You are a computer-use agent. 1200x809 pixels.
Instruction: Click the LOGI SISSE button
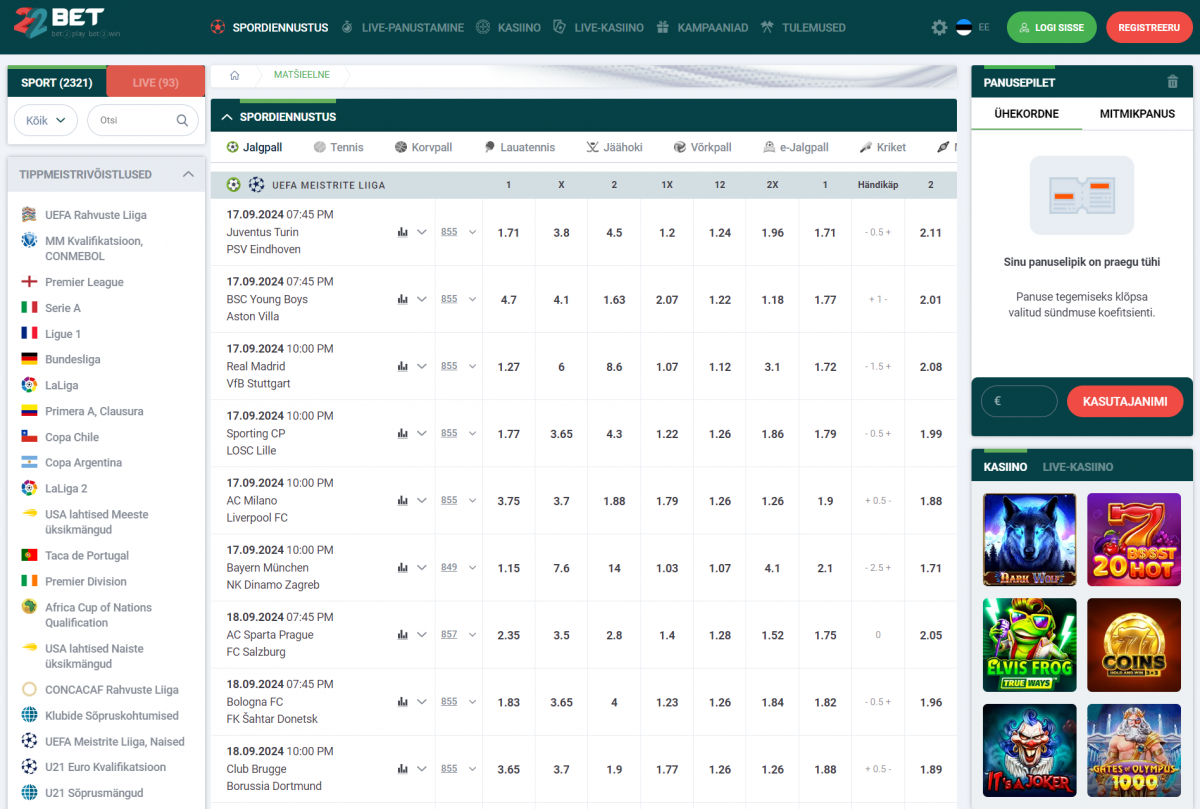tap(1051, 28)
